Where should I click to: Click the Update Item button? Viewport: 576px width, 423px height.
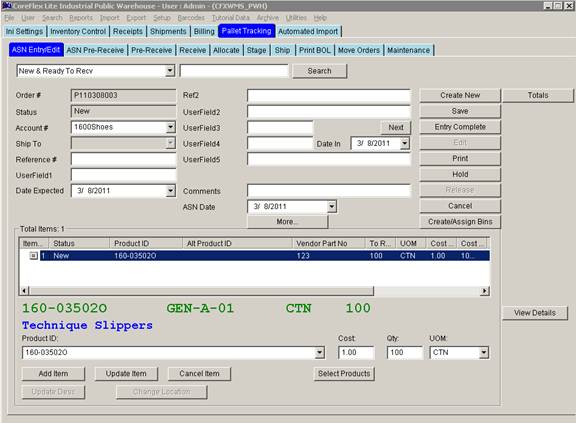126,373
